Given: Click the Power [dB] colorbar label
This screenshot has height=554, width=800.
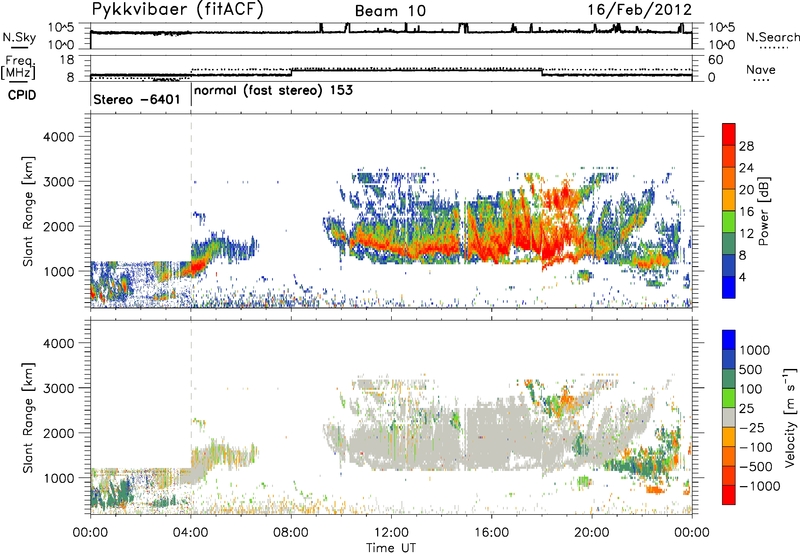Looking at the screenshot, I should [764, 211].
